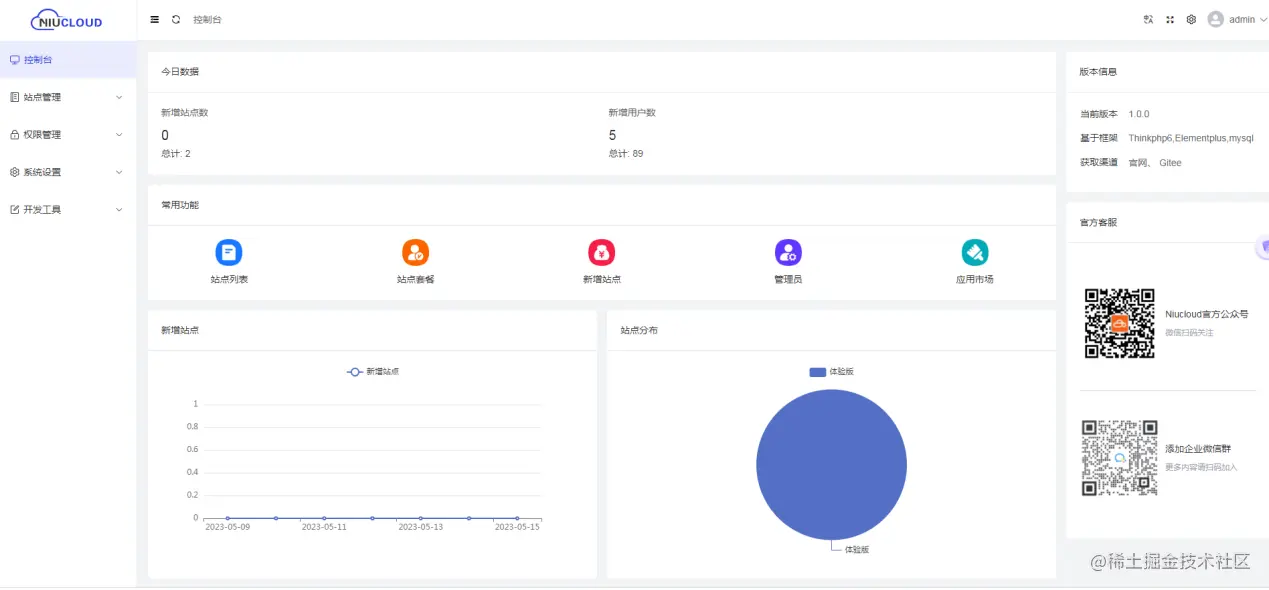Open the blue 站点列表 shortcut icon

[x=229, y=252]
